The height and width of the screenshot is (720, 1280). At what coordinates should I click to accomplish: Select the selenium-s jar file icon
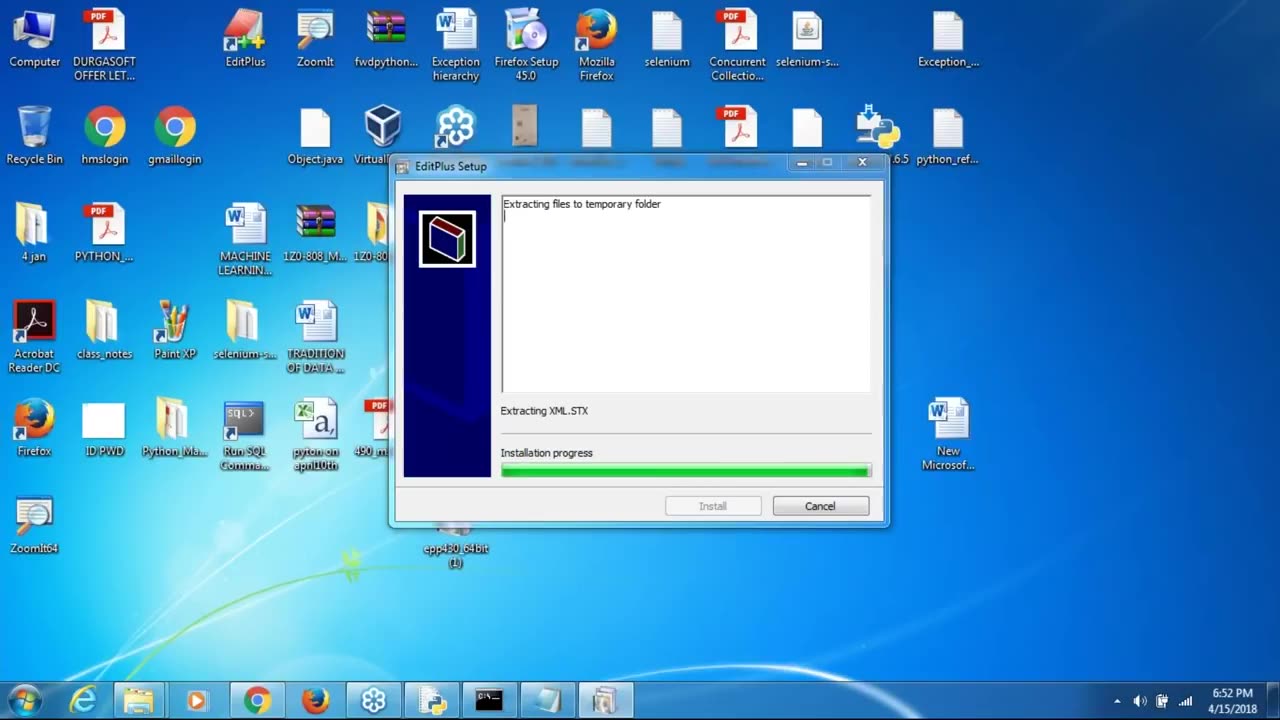click(x=807, y=40)
